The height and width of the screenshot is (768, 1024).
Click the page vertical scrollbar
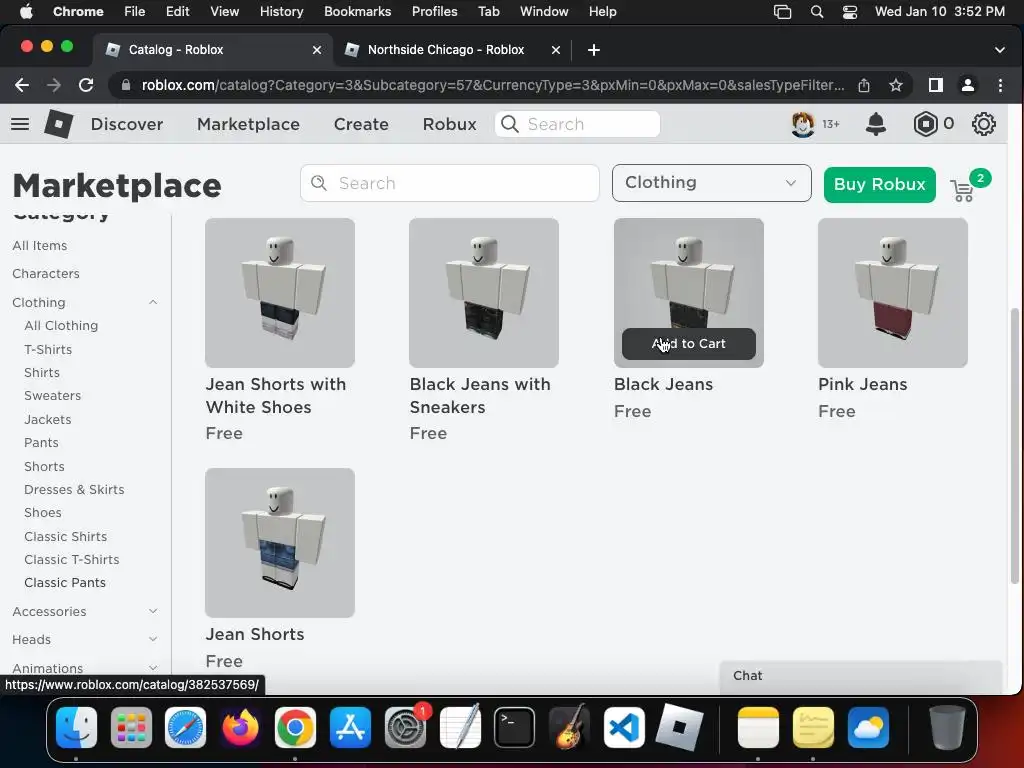click(1014, 445)
